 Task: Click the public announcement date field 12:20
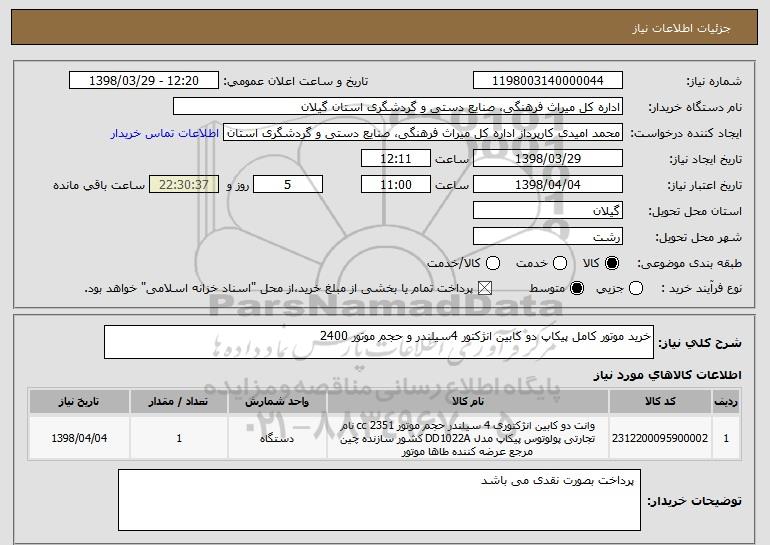click(144, 81)
